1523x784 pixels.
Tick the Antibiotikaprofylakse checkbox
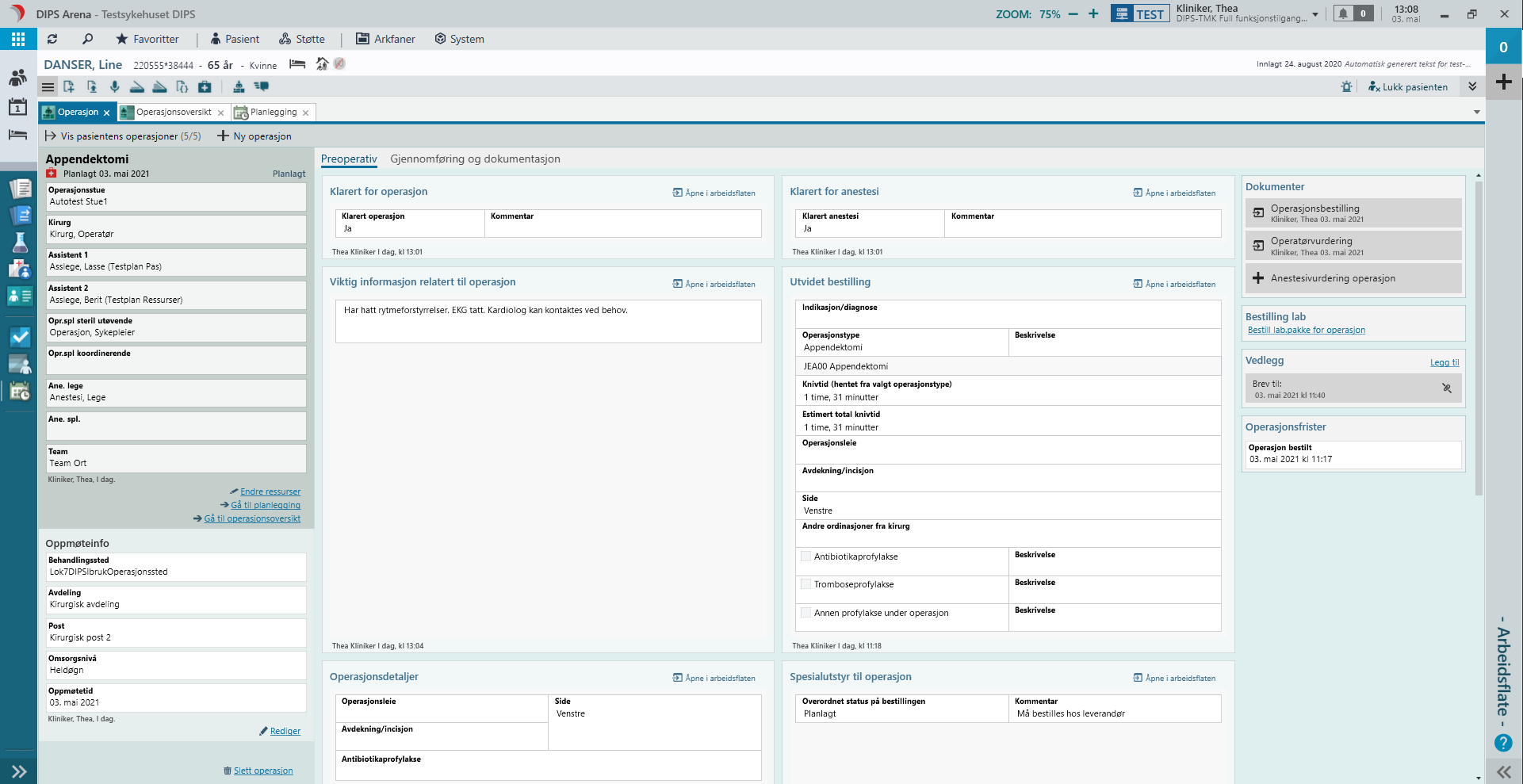coord(806,556)
